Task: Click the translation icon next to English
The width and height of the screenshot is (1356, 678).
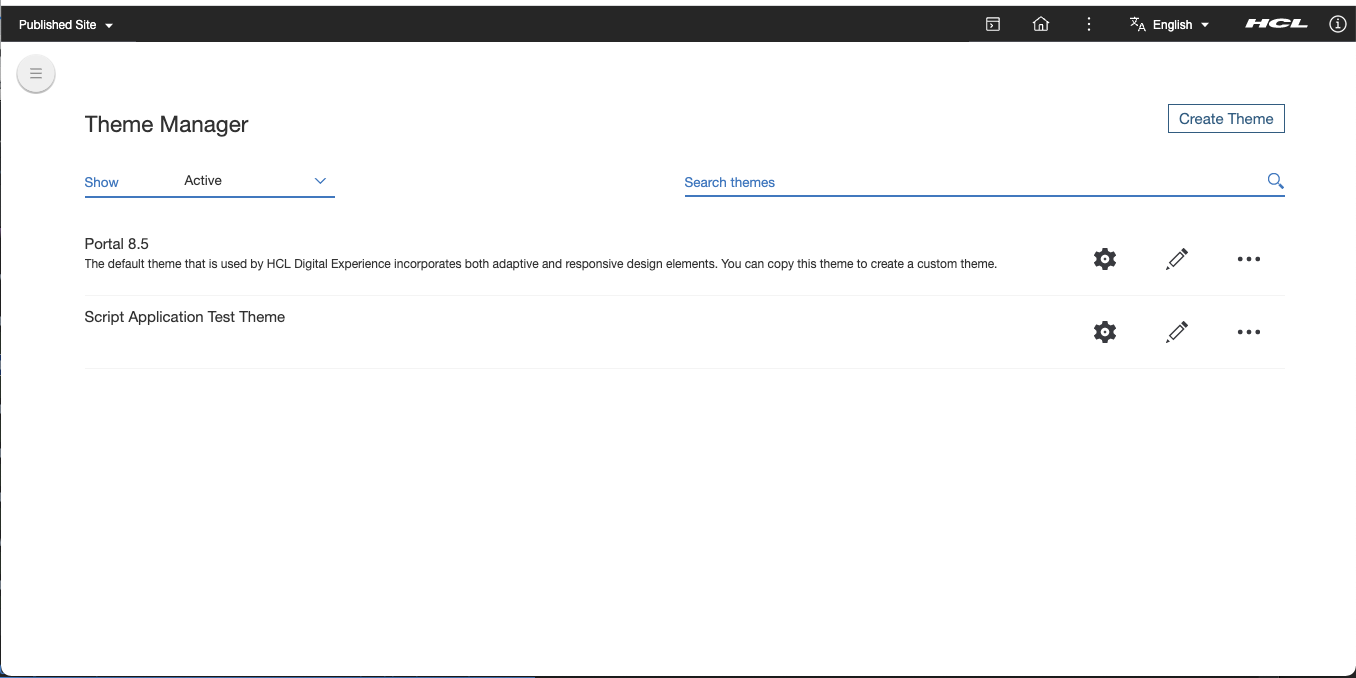Action: [x=1136, y=23]
